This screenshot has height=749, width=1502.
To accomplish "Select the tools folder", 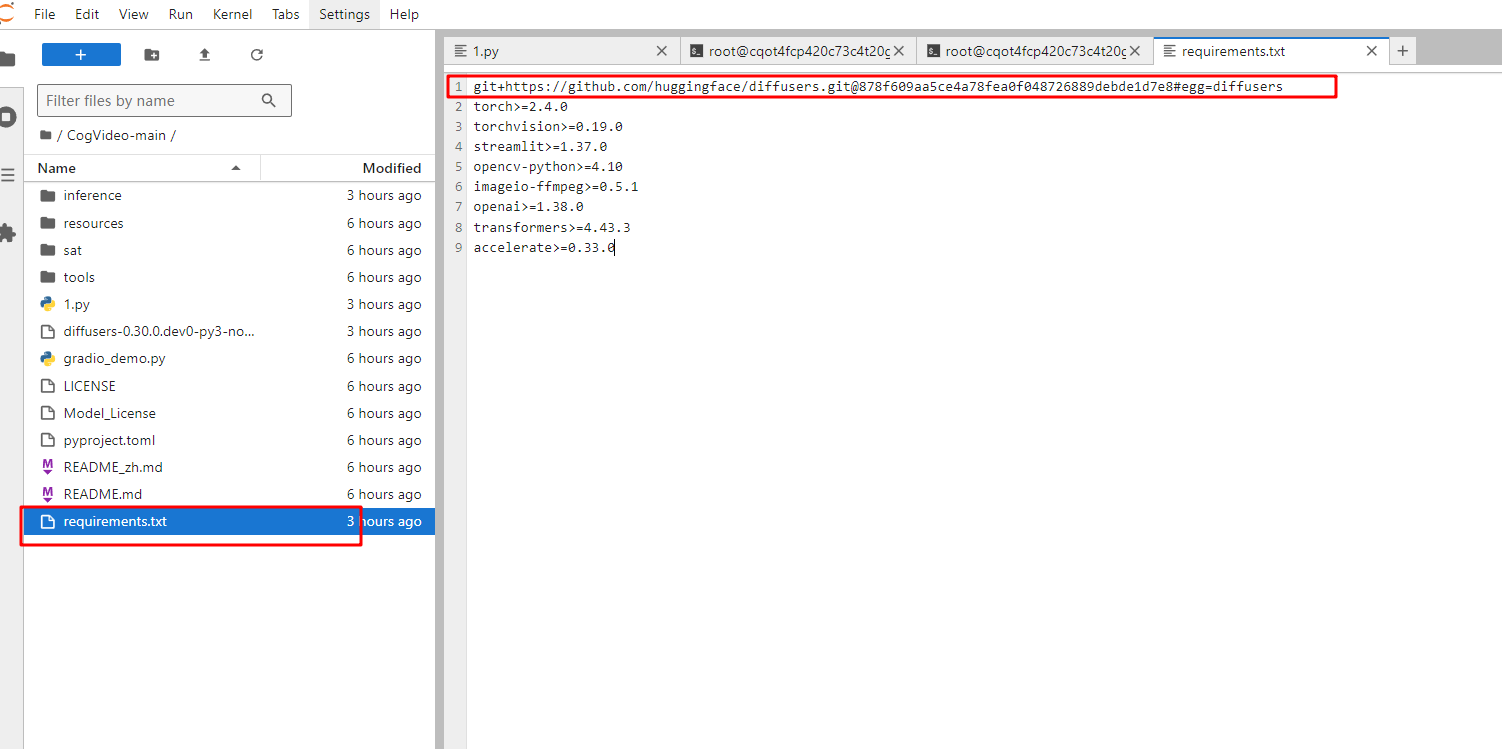I will point(229,277).
